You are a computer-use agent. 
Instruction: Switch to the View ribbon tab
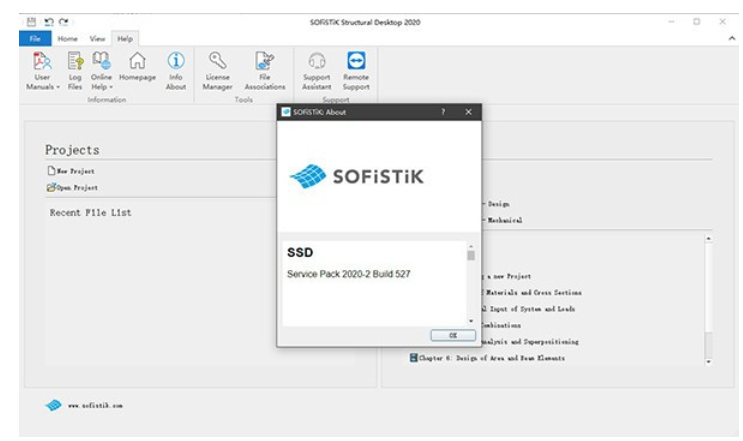click(97, 39)
